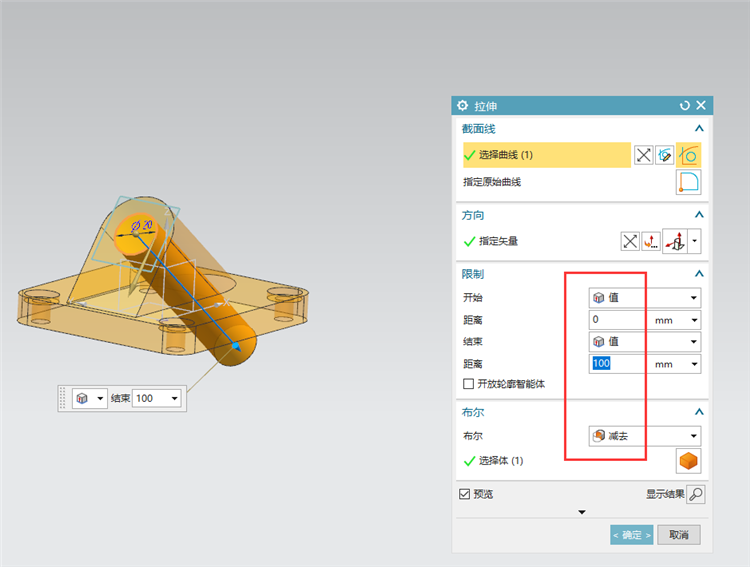Collapse the 截面线 section

699,128
